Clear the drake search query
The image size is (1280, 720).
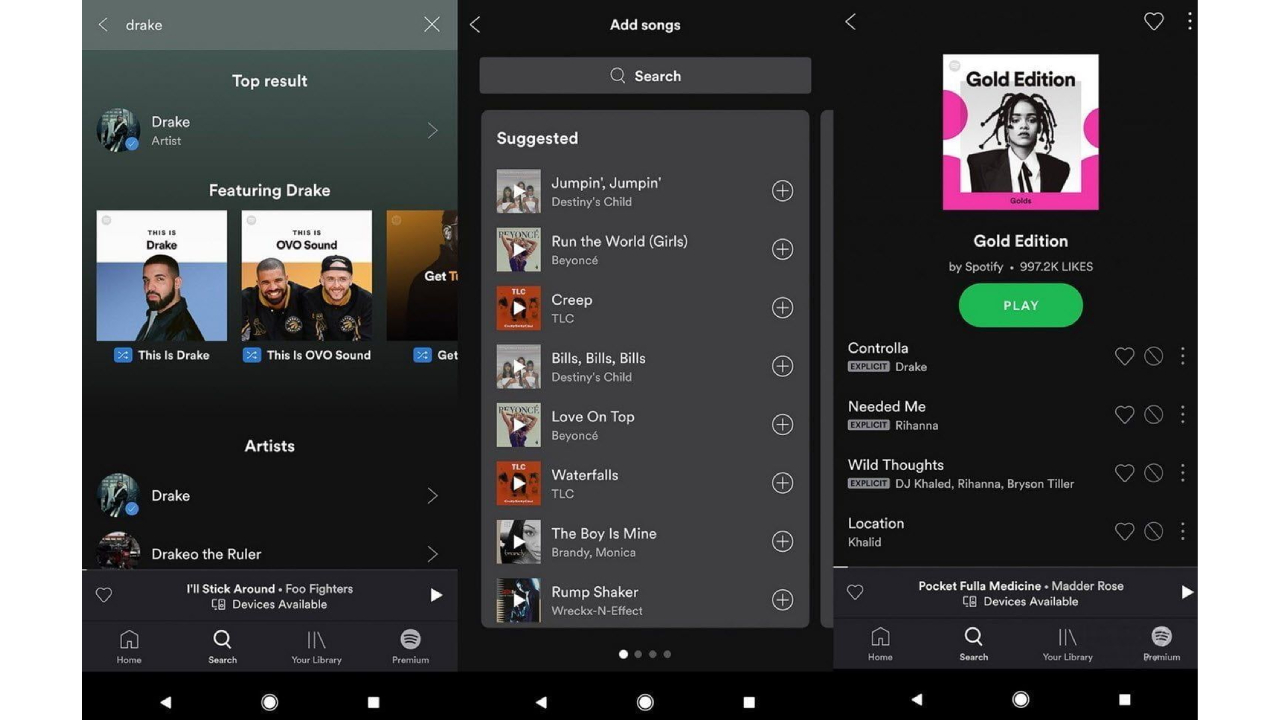coord(431,24)
